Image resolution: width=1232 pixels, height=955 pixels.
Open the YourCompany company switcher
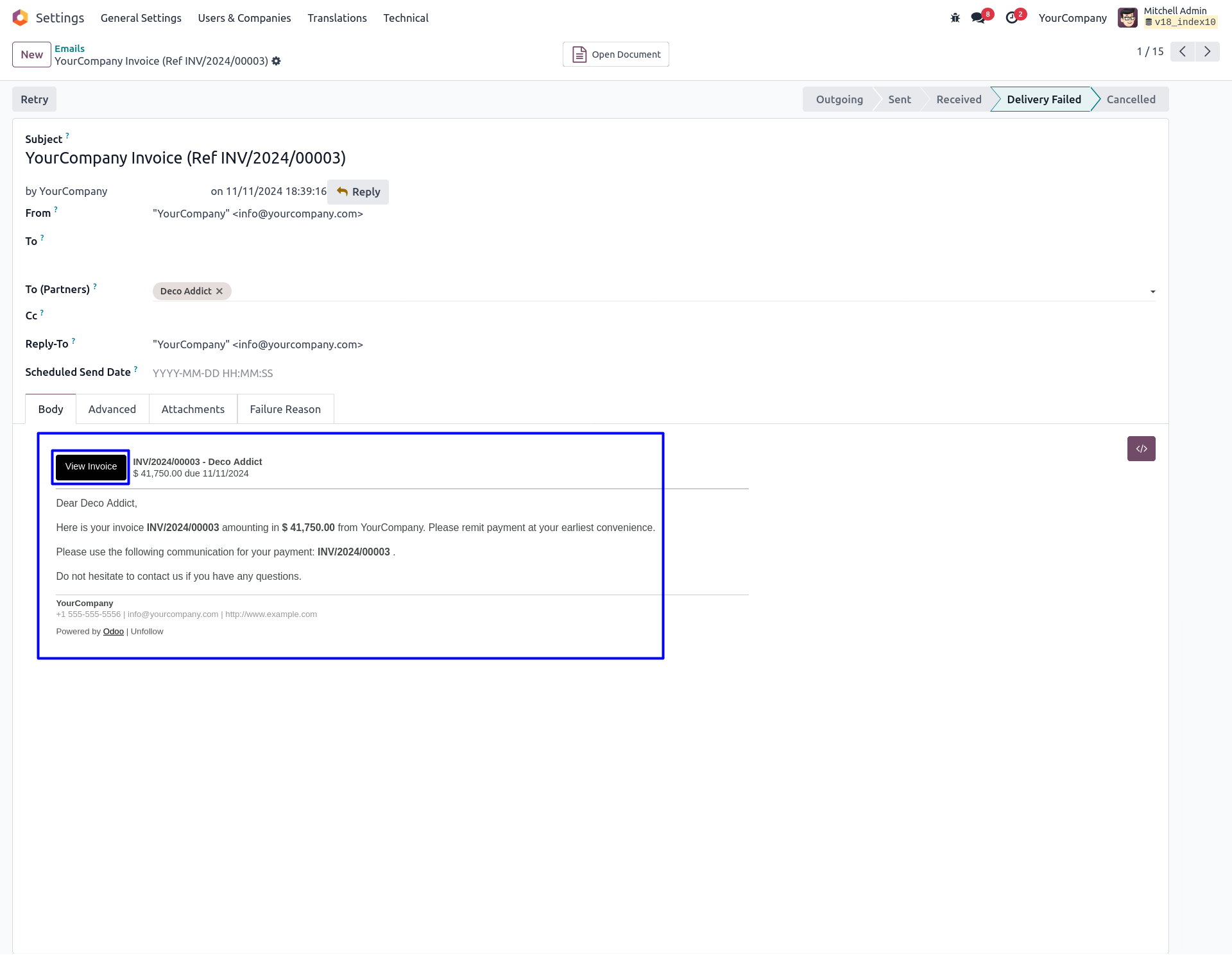click(x=1072, y=18)
